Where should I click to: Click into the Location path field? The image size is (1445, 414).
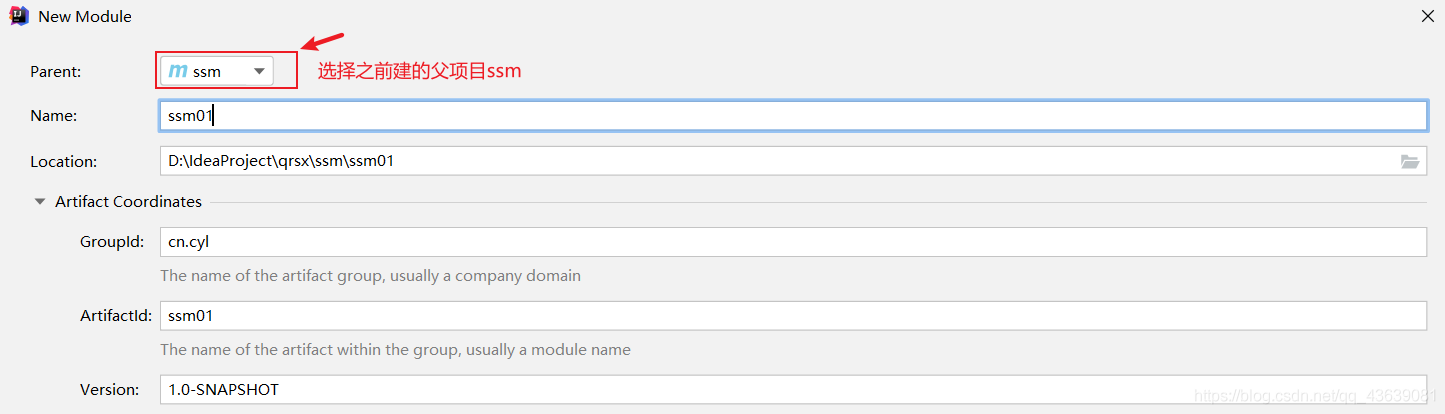pyautogui.click(x=793, y=161)
